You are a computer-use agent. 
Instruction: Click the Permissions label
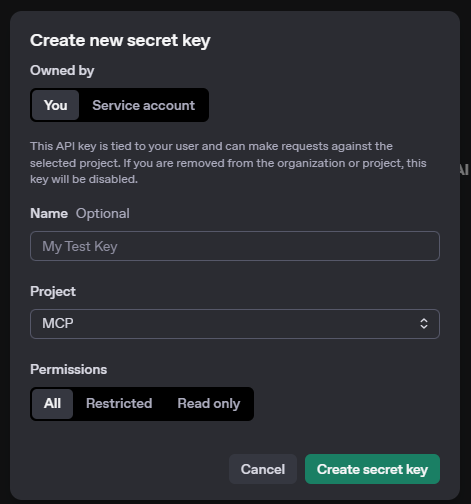pos(69,369)
